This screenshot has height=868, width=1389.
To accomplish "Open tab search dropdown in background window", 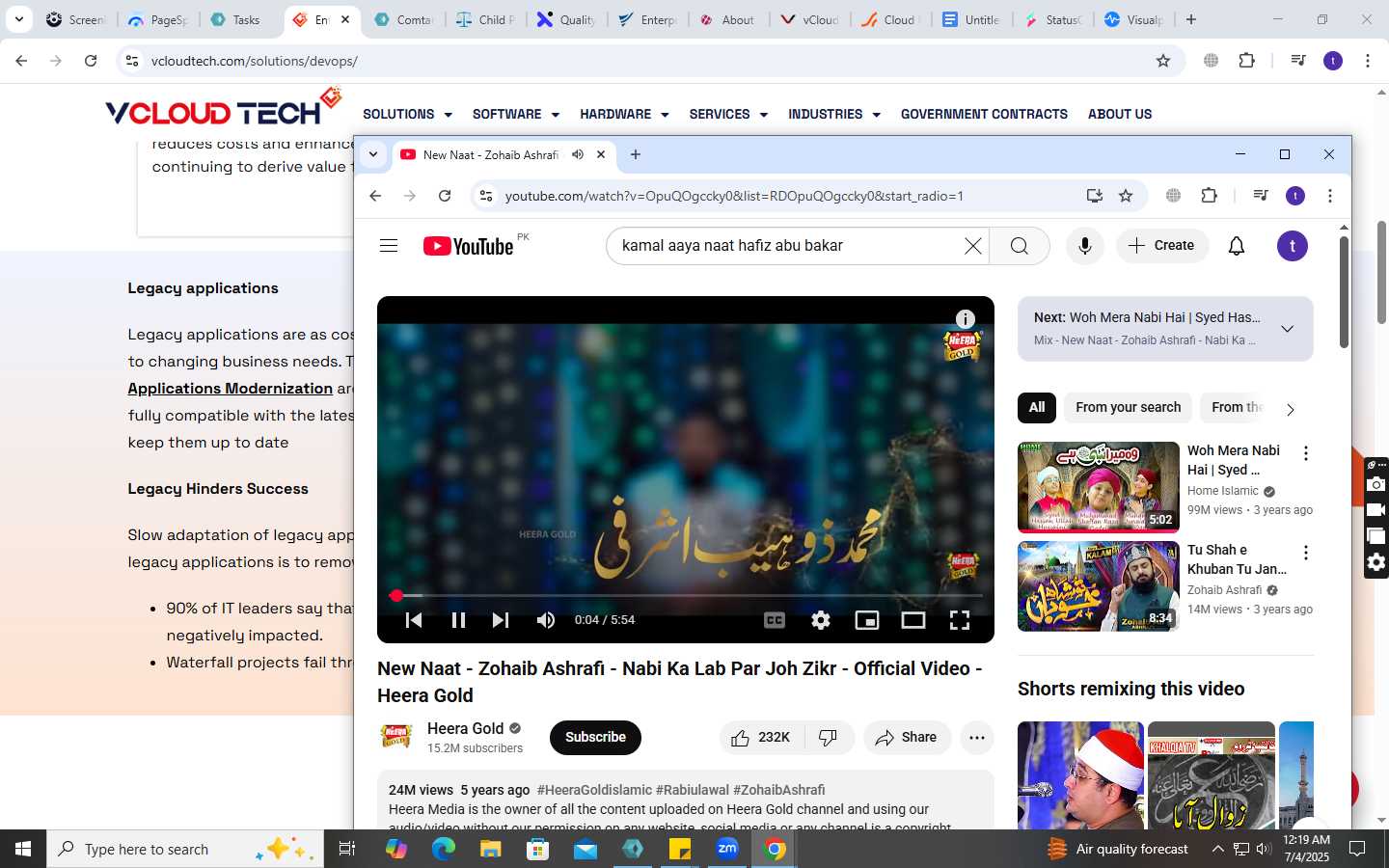I will (18, 19).
